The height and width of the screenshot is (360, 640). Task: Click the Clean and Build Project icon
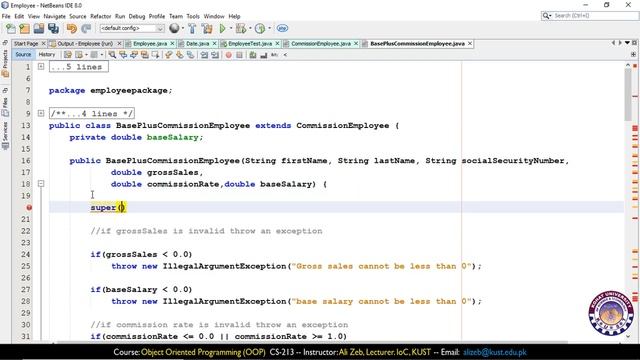tap(207, 28)
